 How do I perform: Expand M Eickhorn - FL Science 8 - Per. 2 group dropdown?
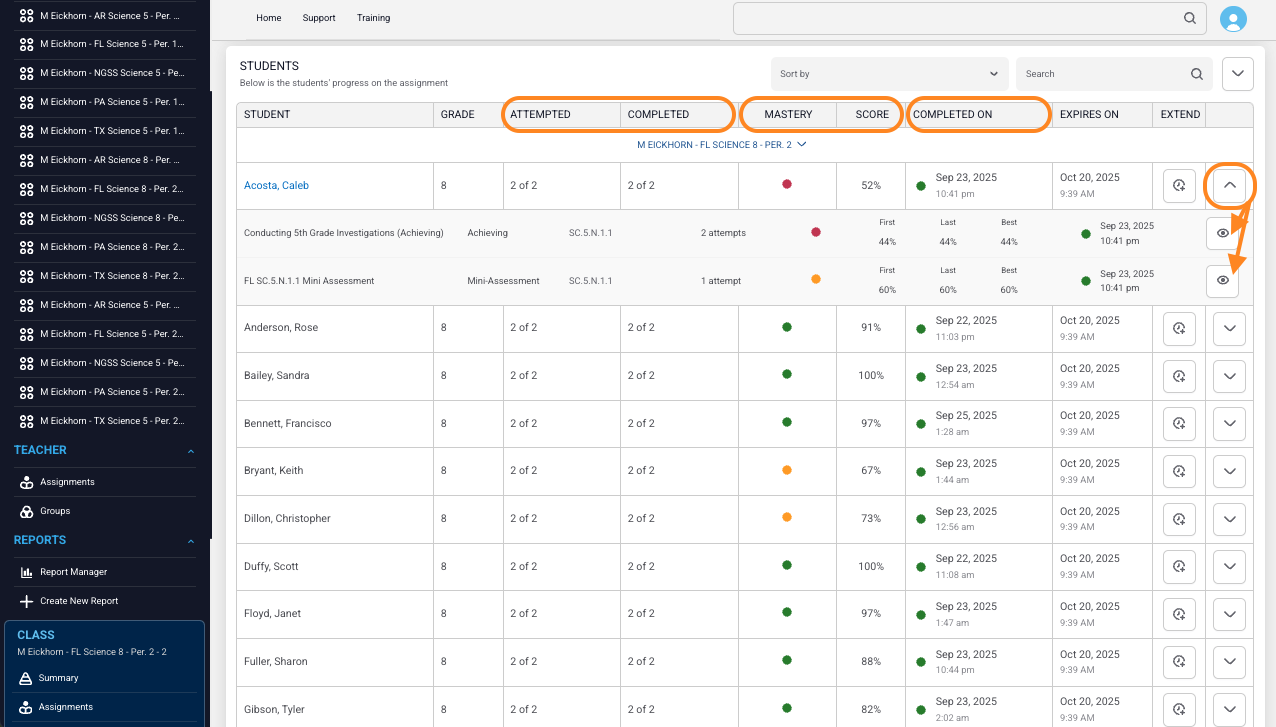[721, 145]
